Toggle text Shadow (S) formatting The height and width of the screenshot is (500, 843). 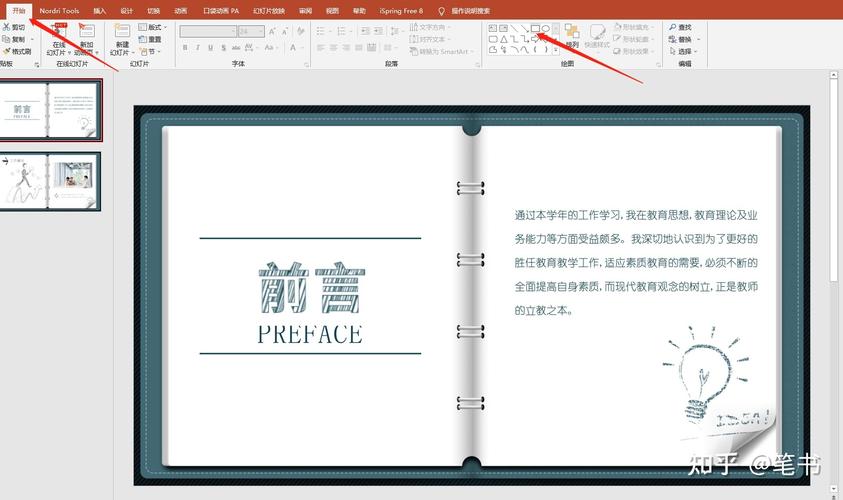(223, 48)
